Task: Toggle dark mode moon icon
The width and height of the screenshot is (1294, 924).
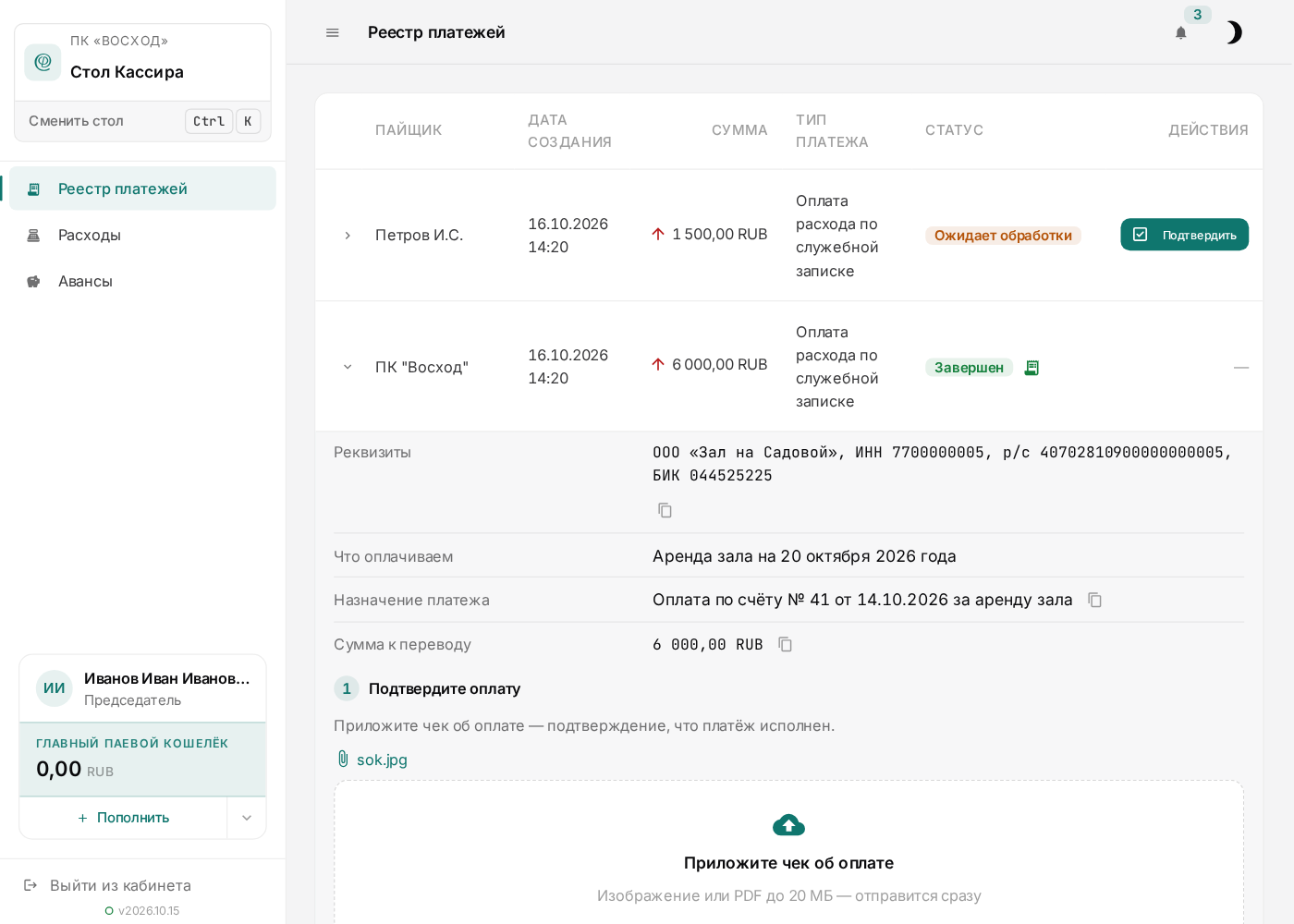Action: (1234, 32)
